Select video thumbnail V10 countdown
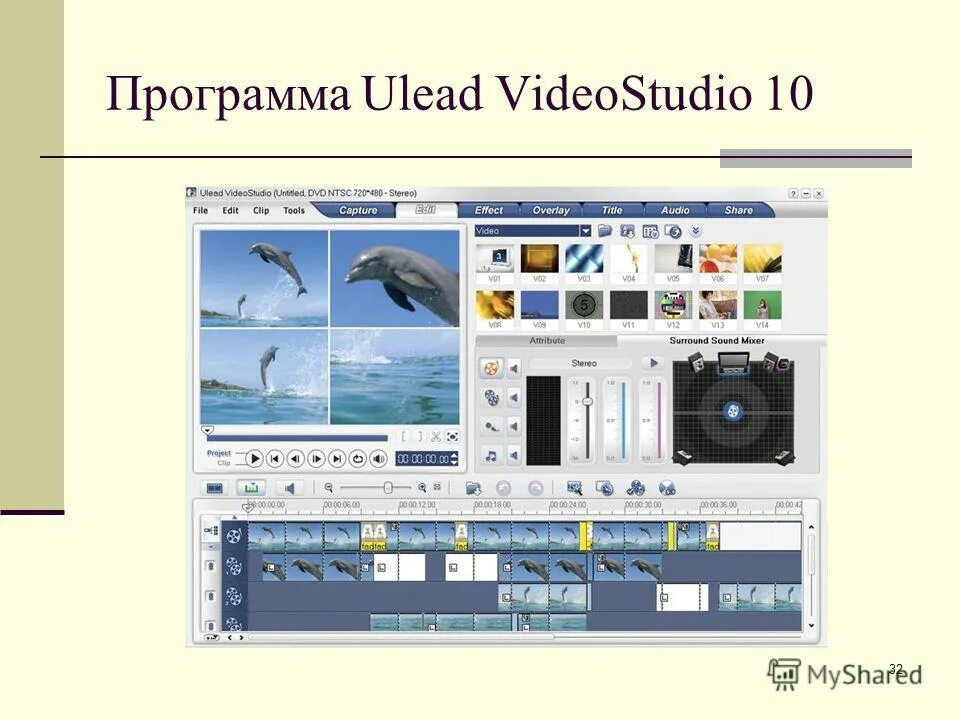The width and height of the screenshot is (960, 720). point(584,306)
